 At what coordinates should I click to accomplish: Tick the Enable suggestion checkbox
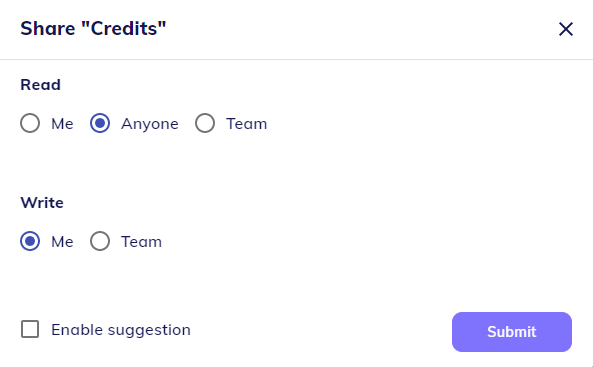[30, 329]
